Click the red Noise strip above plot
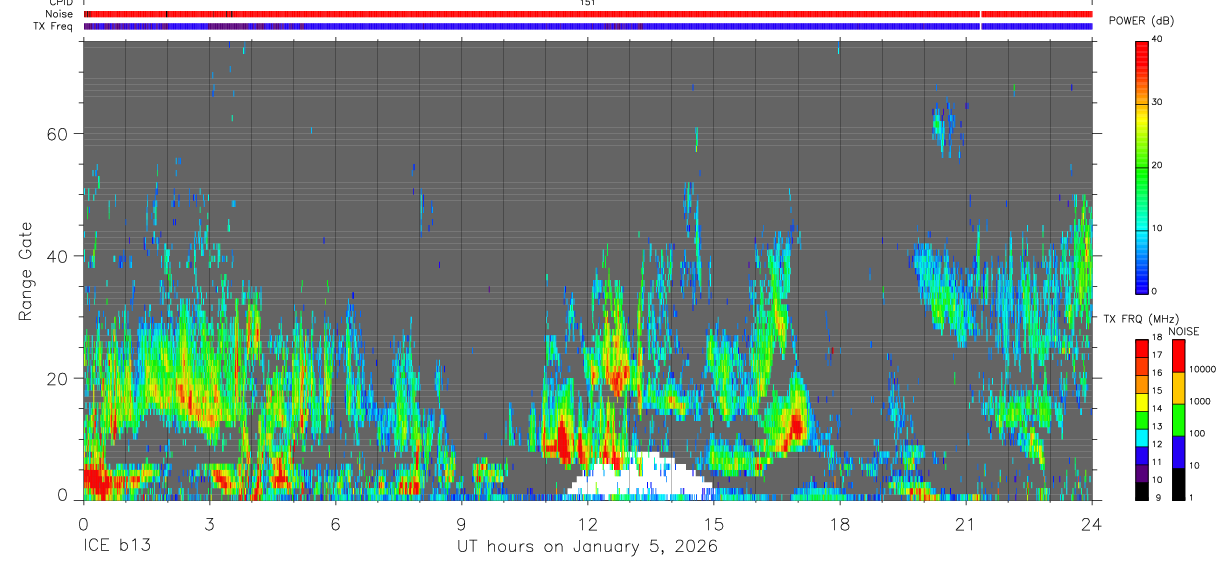 tap(587, 14)
